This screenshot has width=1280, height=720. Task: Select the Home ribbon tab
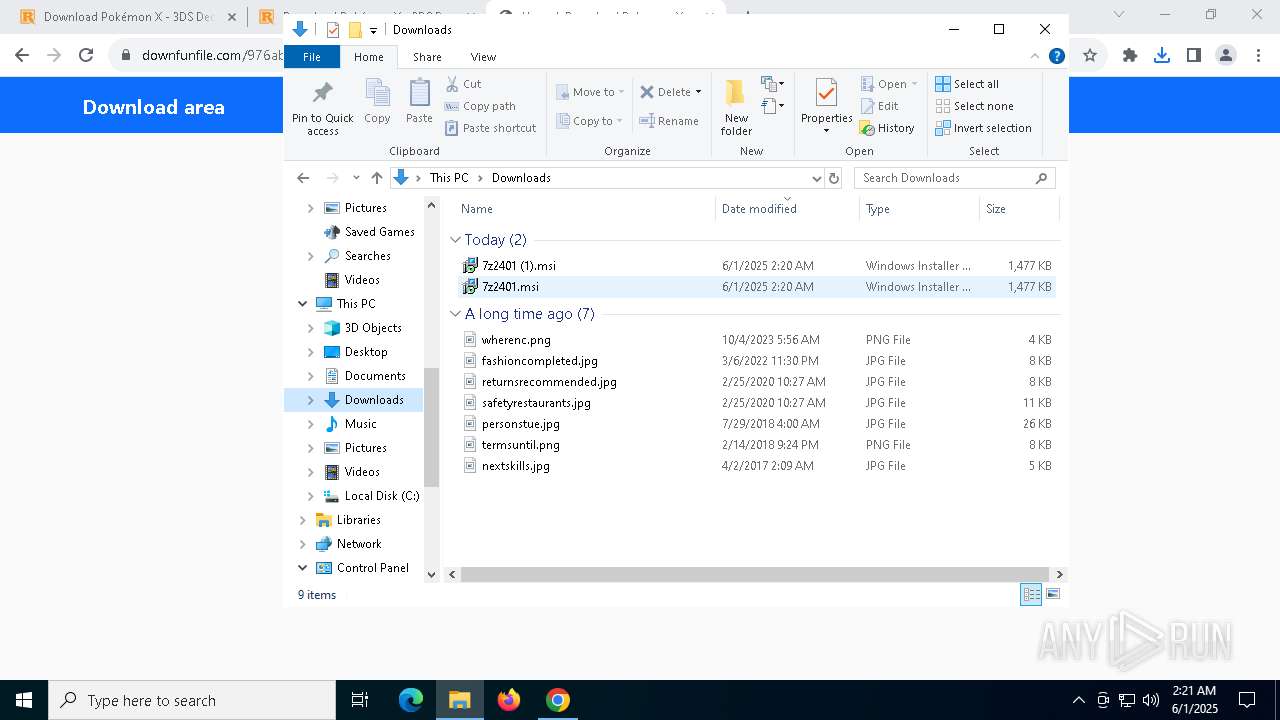click(x=369, y=57)
